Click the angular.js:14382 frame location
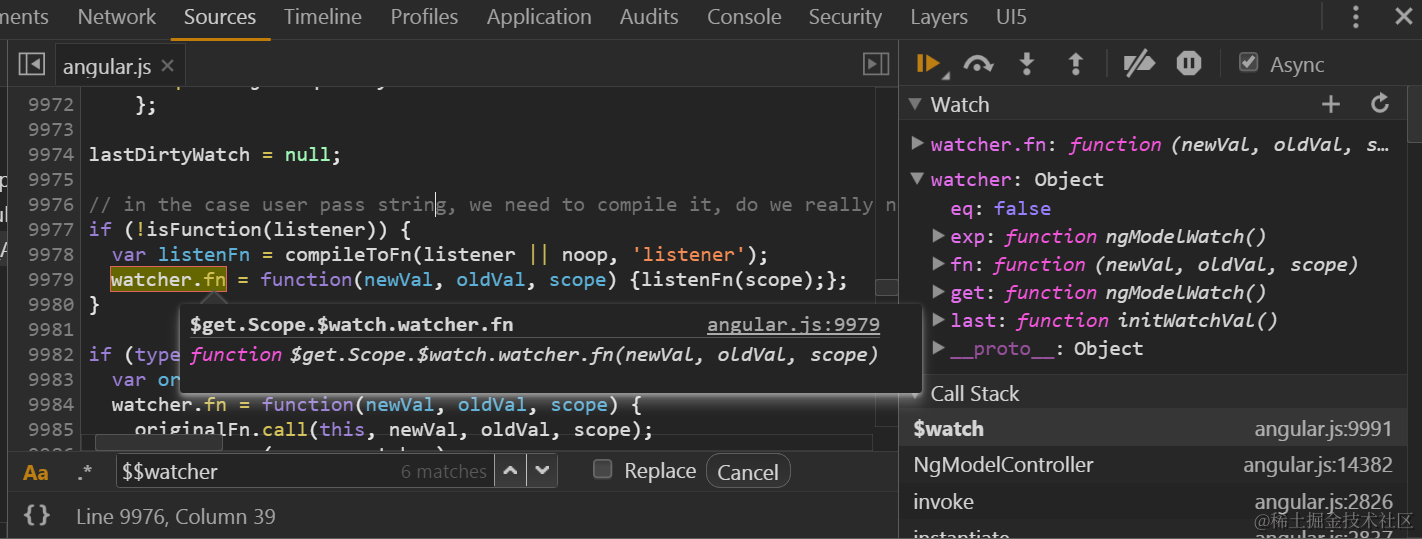Image resolution: width=1422 pixels, height=539 pixels. point(1318,465)
